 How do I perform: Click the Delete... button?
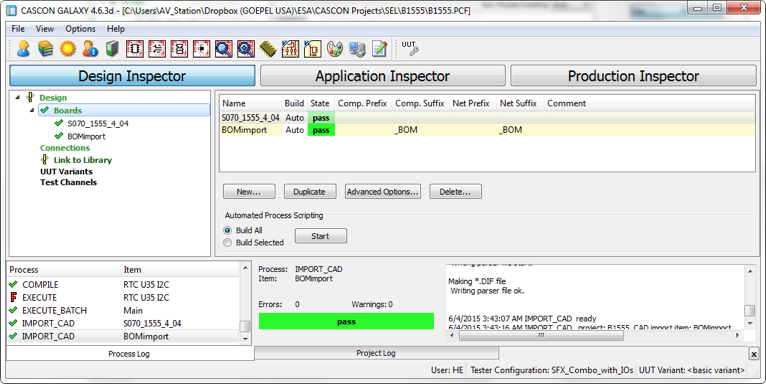click(455, 192)
